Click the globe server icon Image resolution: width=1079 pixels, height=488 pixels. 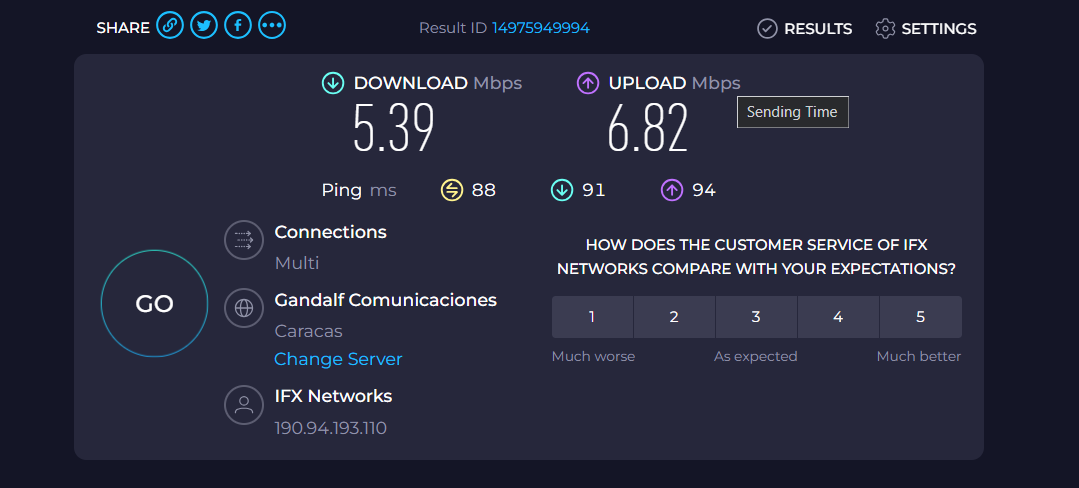(243, 308)
